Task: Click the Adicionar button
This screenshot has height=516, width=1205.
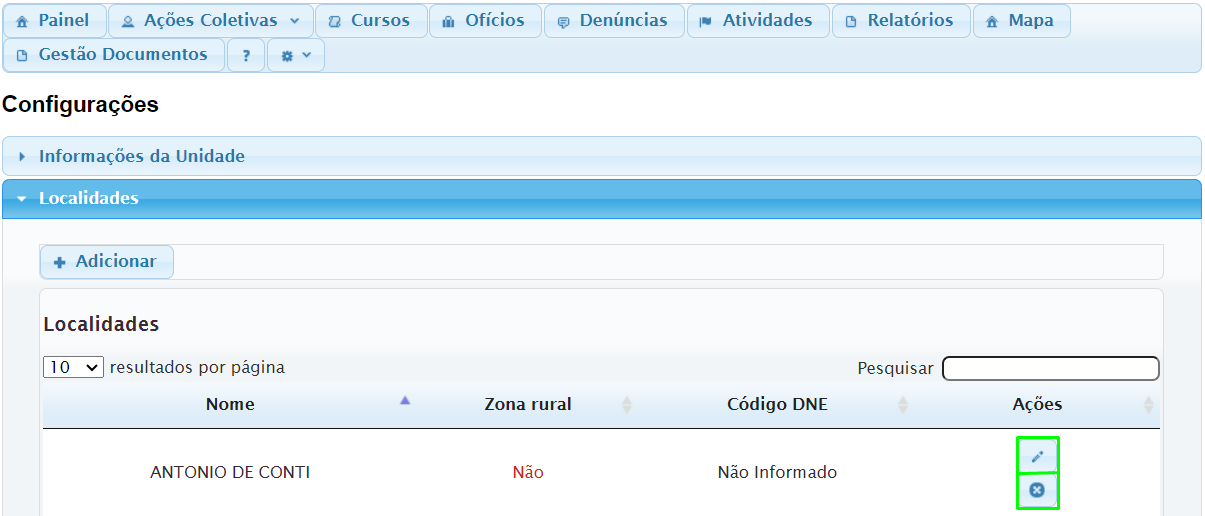Action: 106,262
